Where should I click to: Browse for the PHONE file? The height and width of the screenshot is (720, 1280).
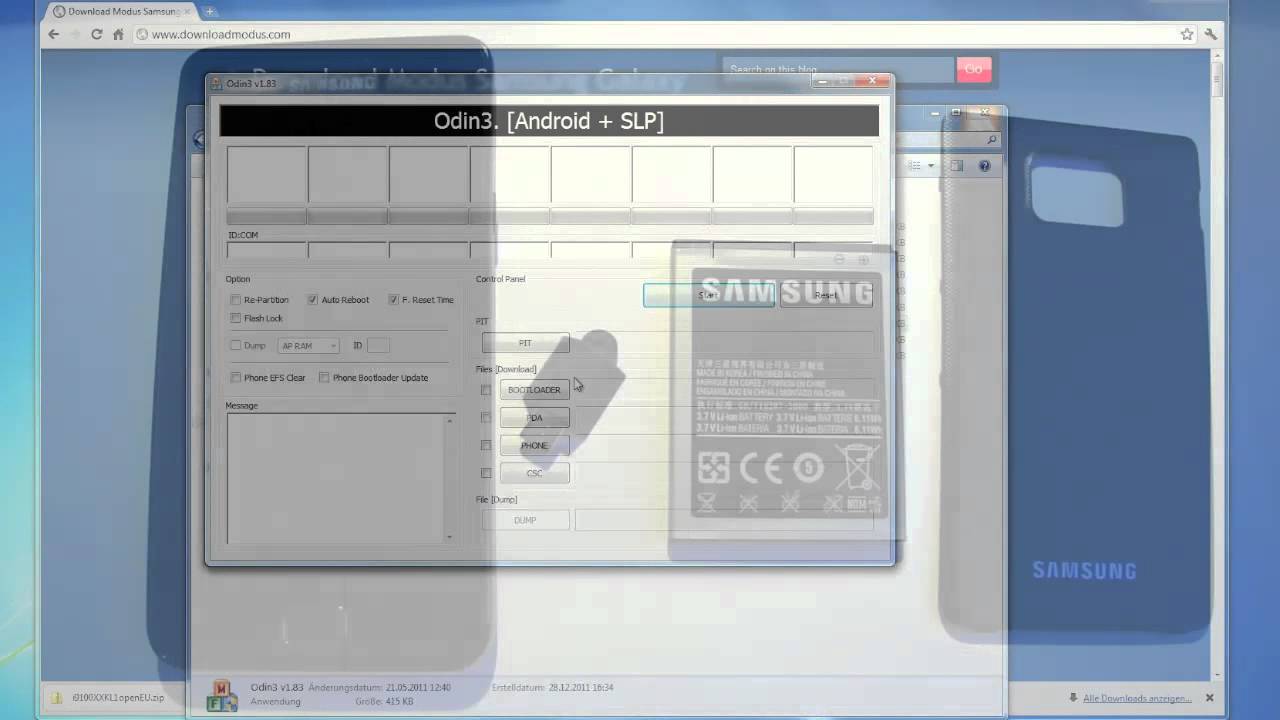(534, 446)
